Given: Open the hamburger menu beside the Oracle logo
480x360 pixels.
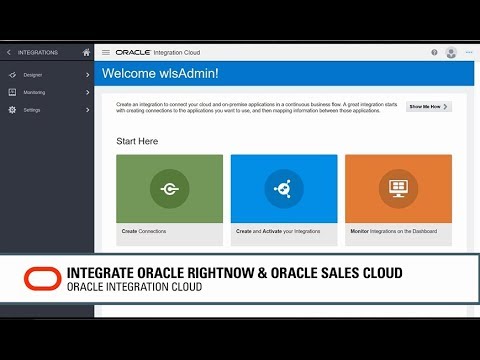Looking at the screenshot, I should tap(106, 52).
